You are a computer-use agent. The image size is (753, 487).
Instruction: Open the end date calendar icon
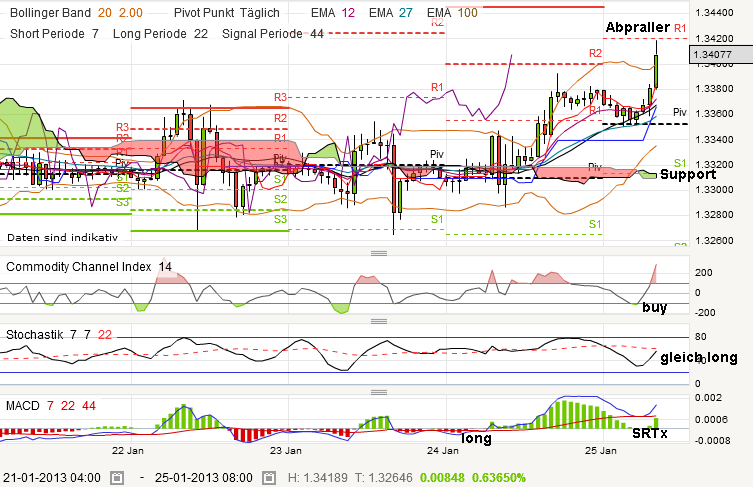pos(269,478)
